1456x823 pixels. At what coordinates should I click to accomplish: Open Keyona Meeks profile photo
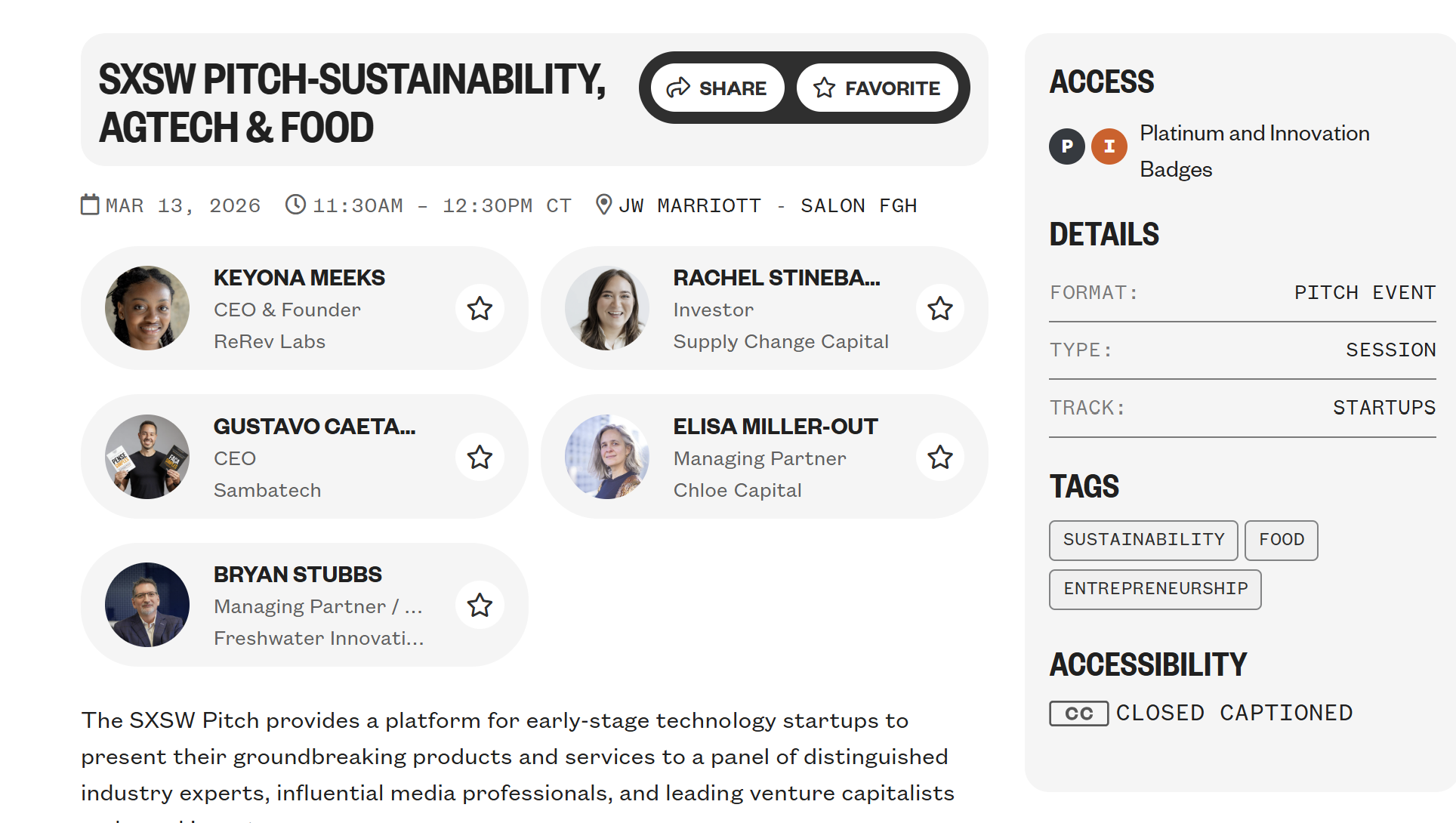click(147, 308)
